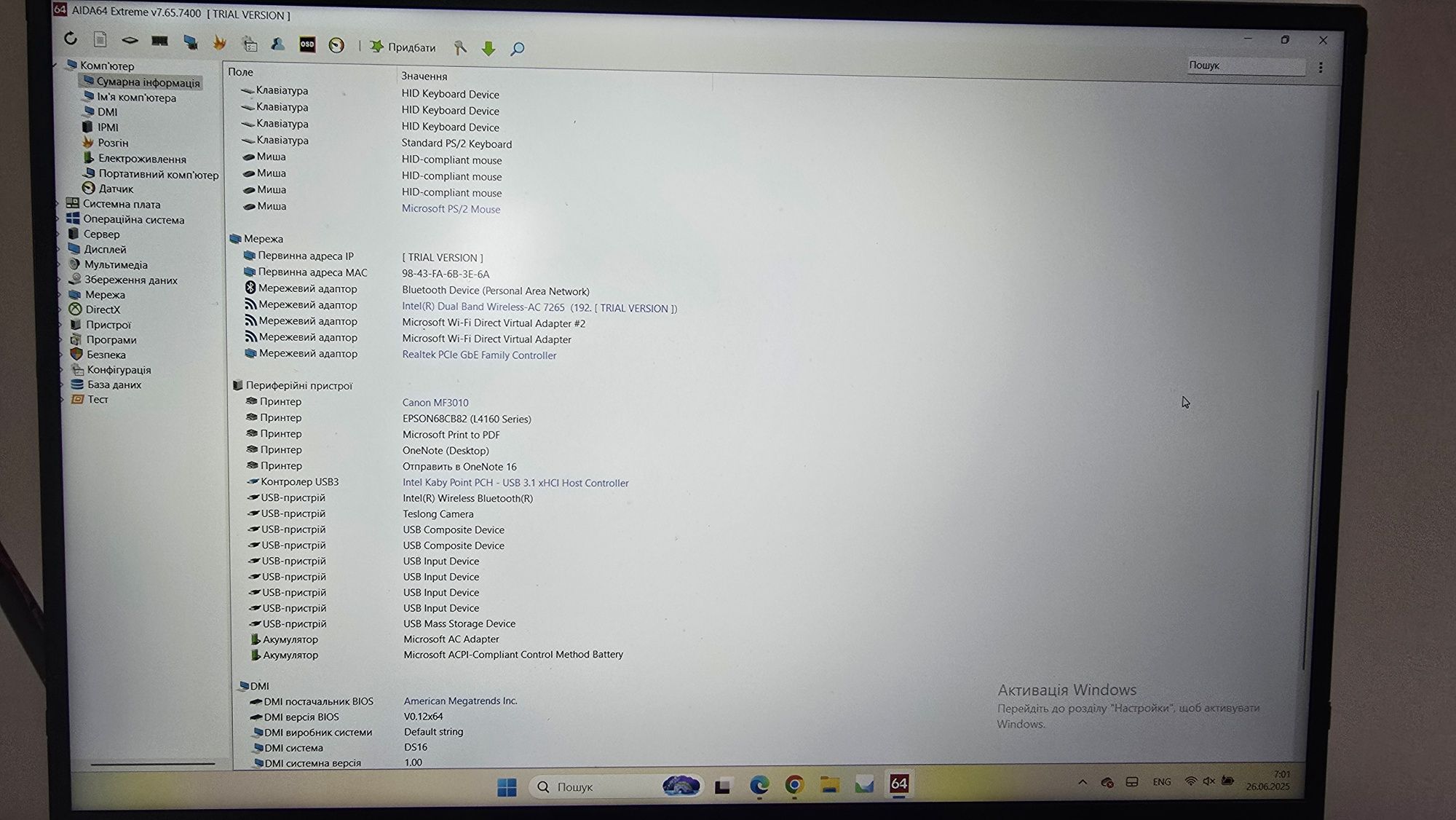Open the IPMI tree item

coord(108,127)
